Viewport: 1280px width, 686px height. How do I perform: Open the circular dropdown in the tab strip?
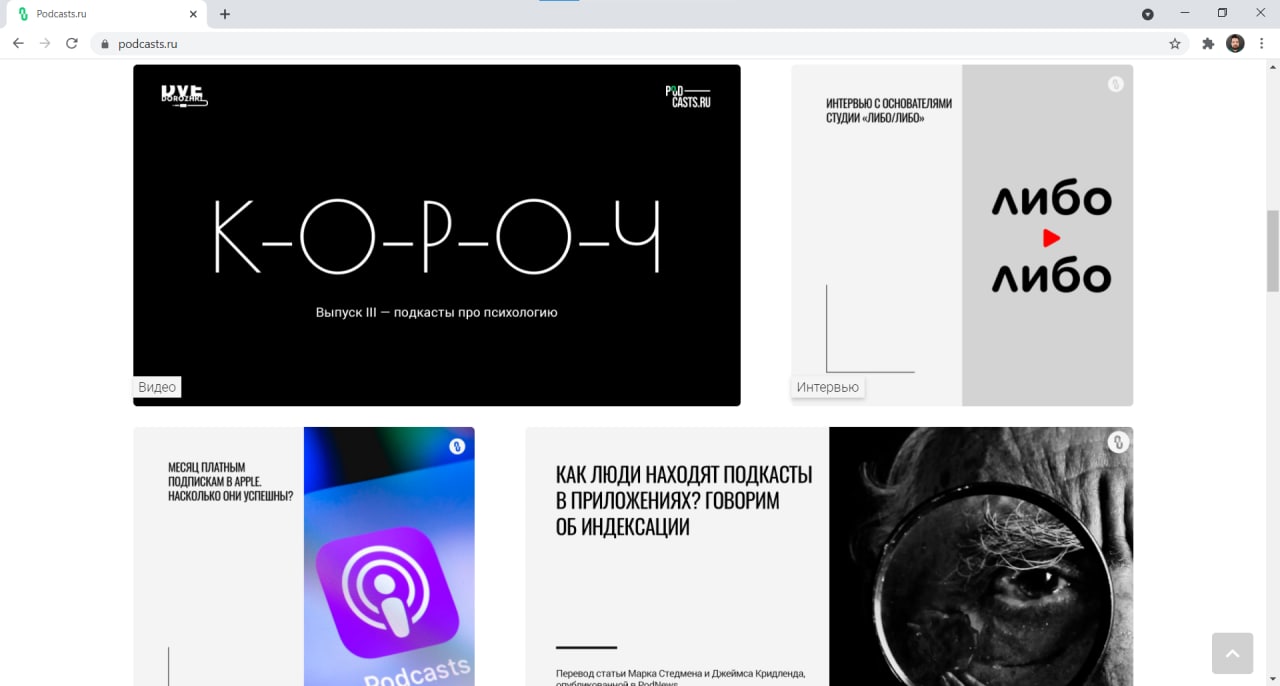click(1148, 14)
